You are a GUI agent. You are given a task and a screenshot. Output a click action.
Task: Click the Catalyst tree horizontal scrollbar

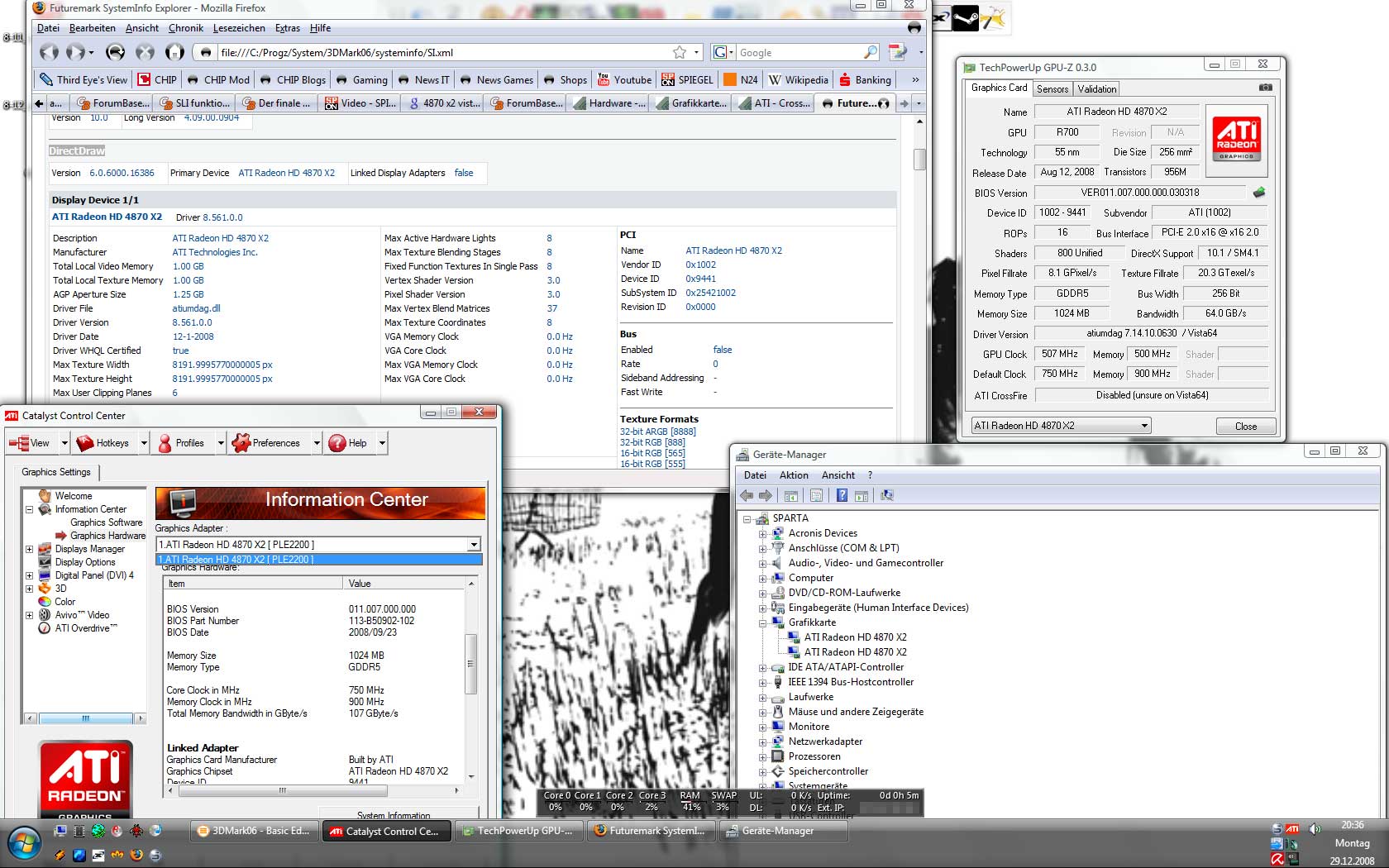[x=85, y=718]
